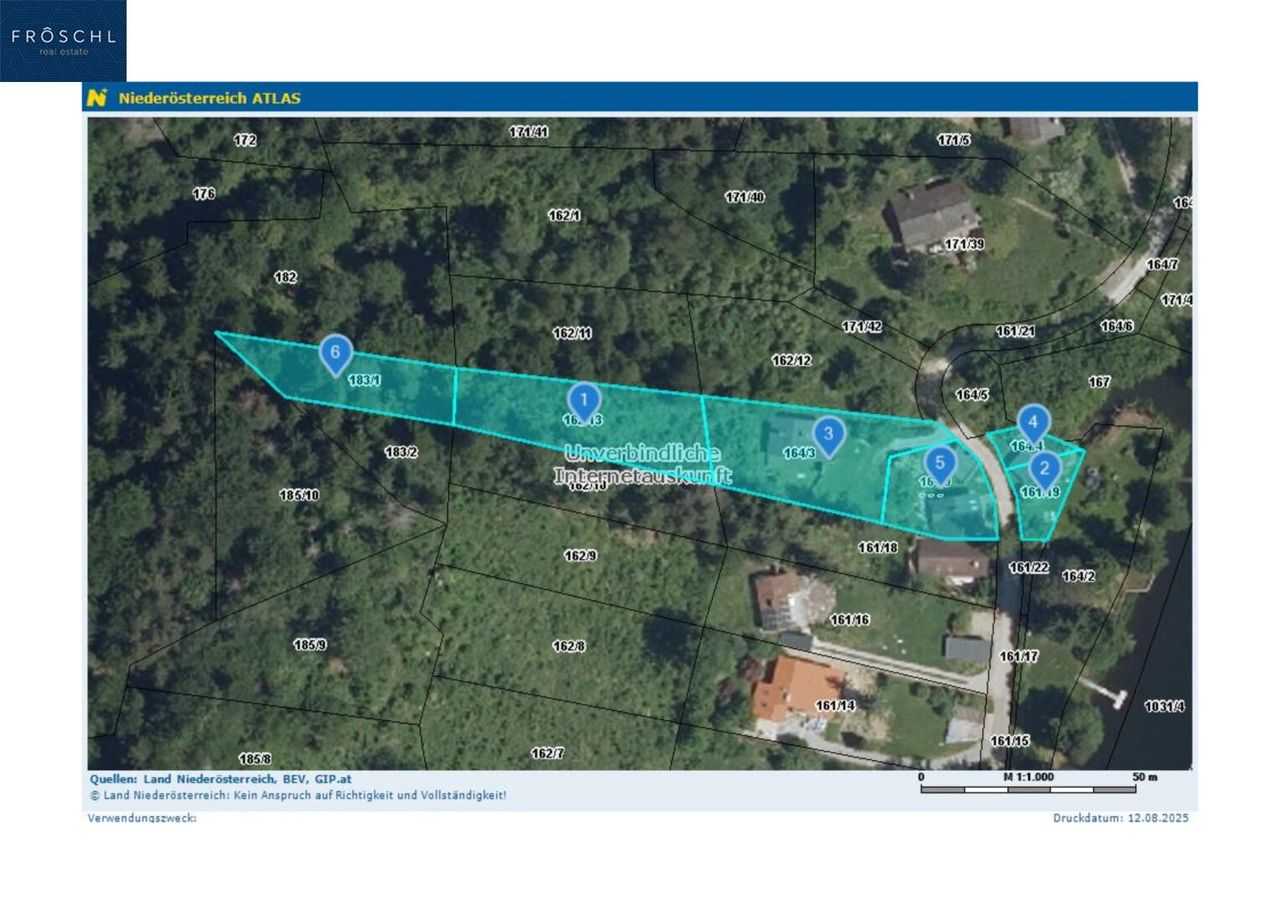Click the pin labeled 3
The image size is (1280, 905).
tap(828, 434)
